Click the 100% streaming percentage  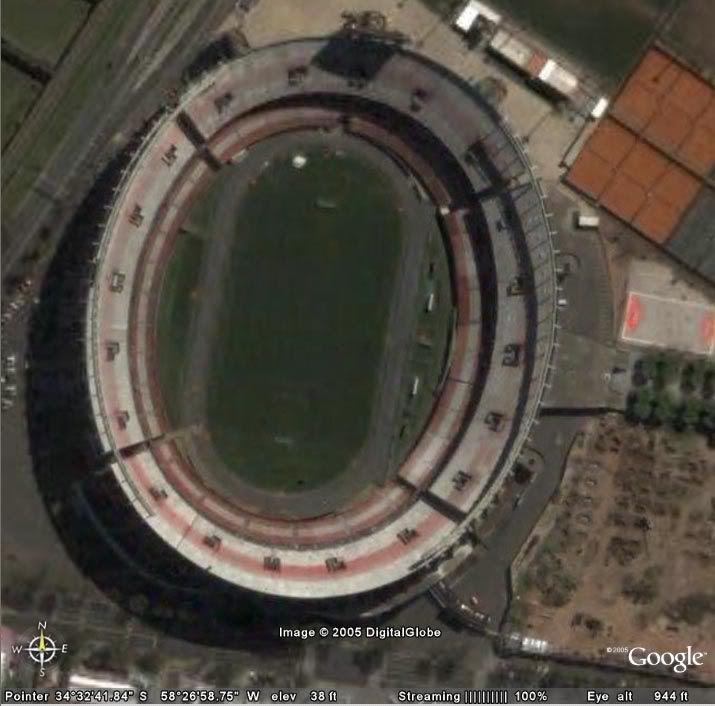click(531, 696)
